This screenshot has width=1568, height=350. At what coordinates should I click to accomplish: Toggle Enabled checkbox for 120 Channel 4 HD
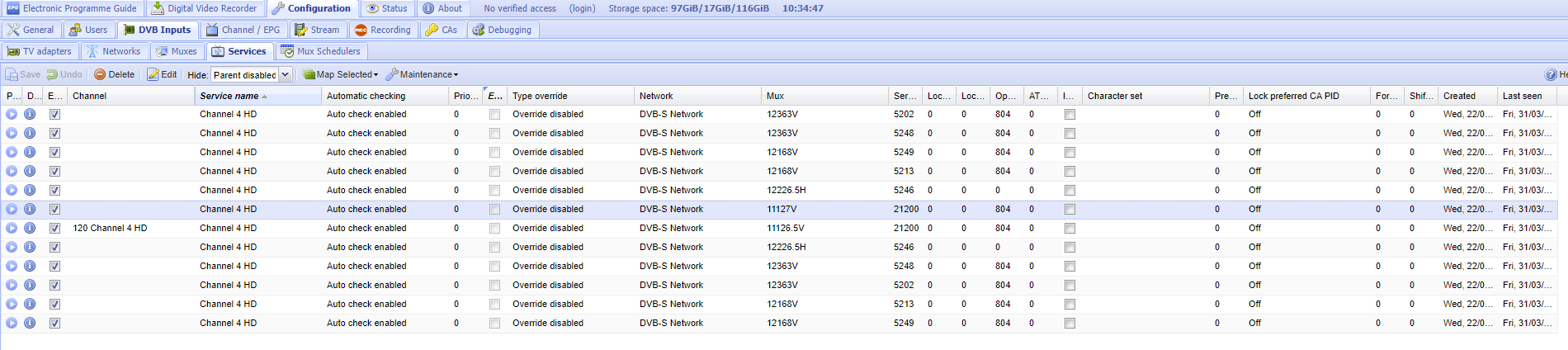pos(54,229)
